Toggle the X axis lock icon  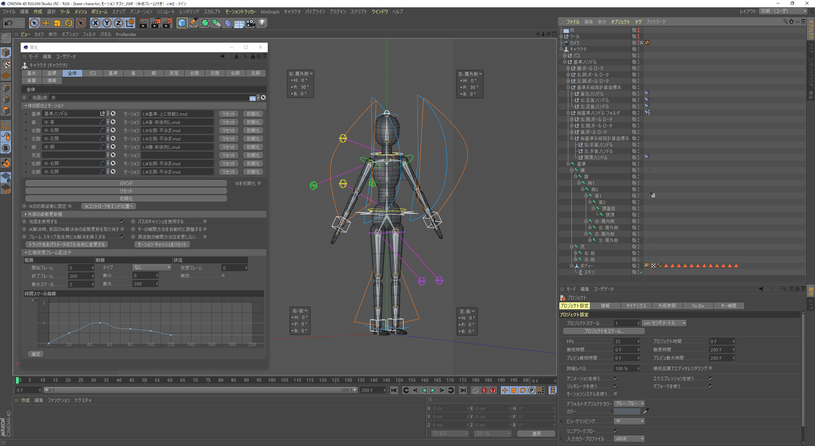(x=96, y=23)
